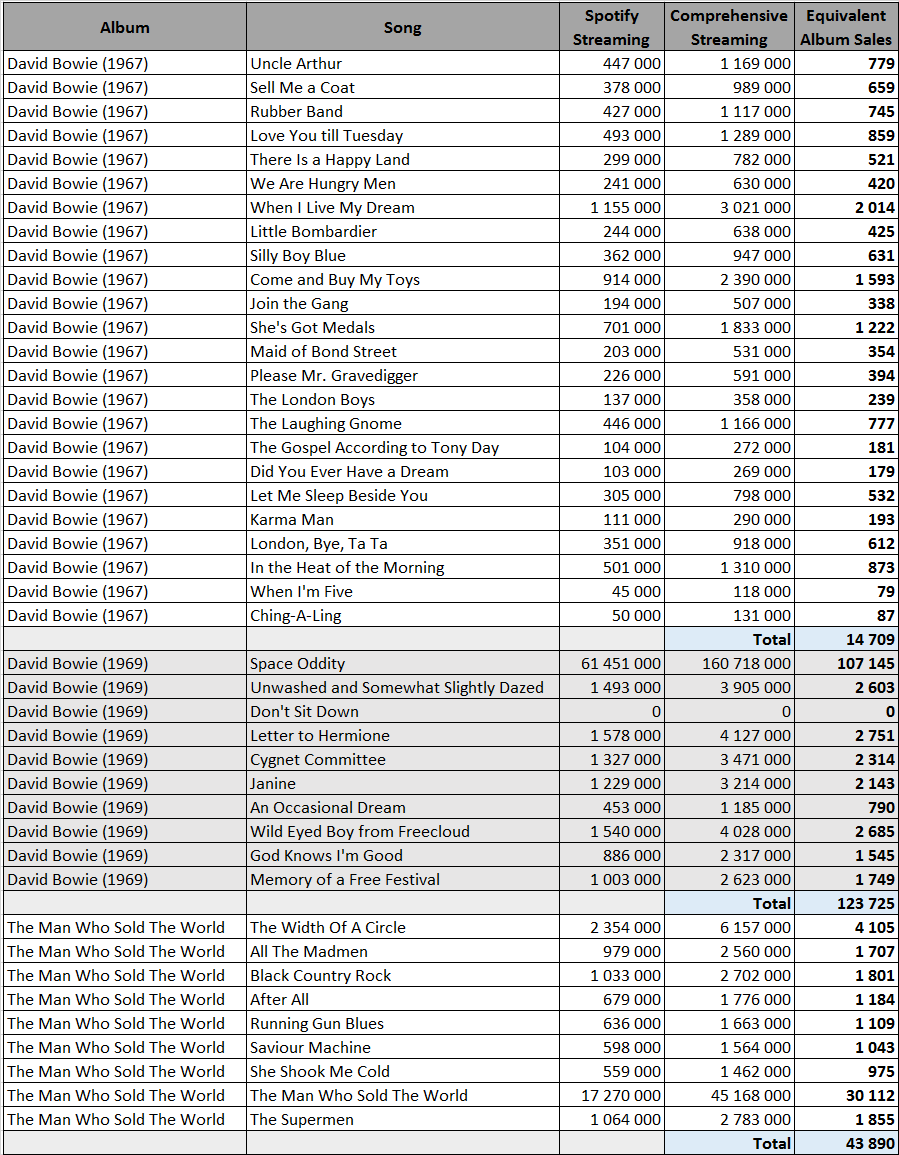
Task: Click the 45 168 000 comprehensive streaming cell
Action: click(729, 1096)
